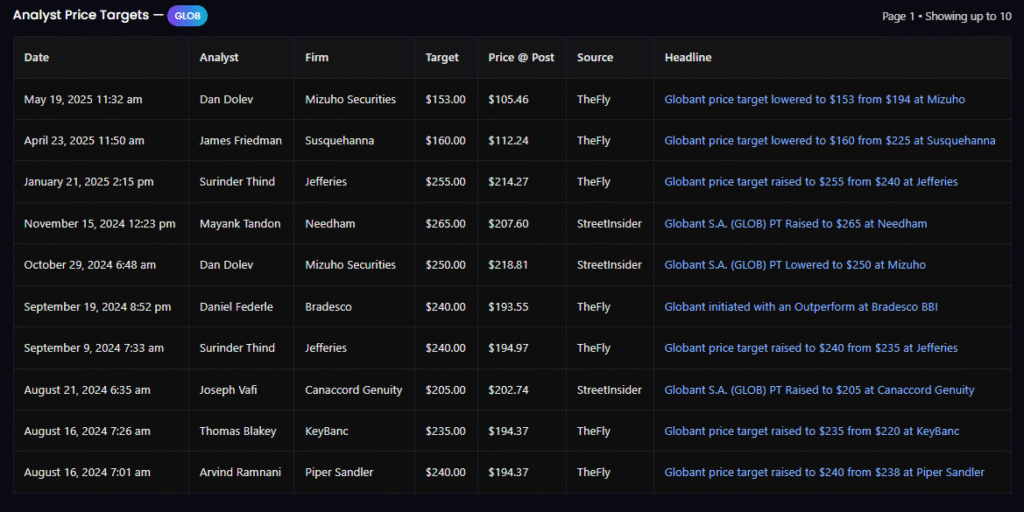Open Piper Sandler target raised to $240 headline

824,472
